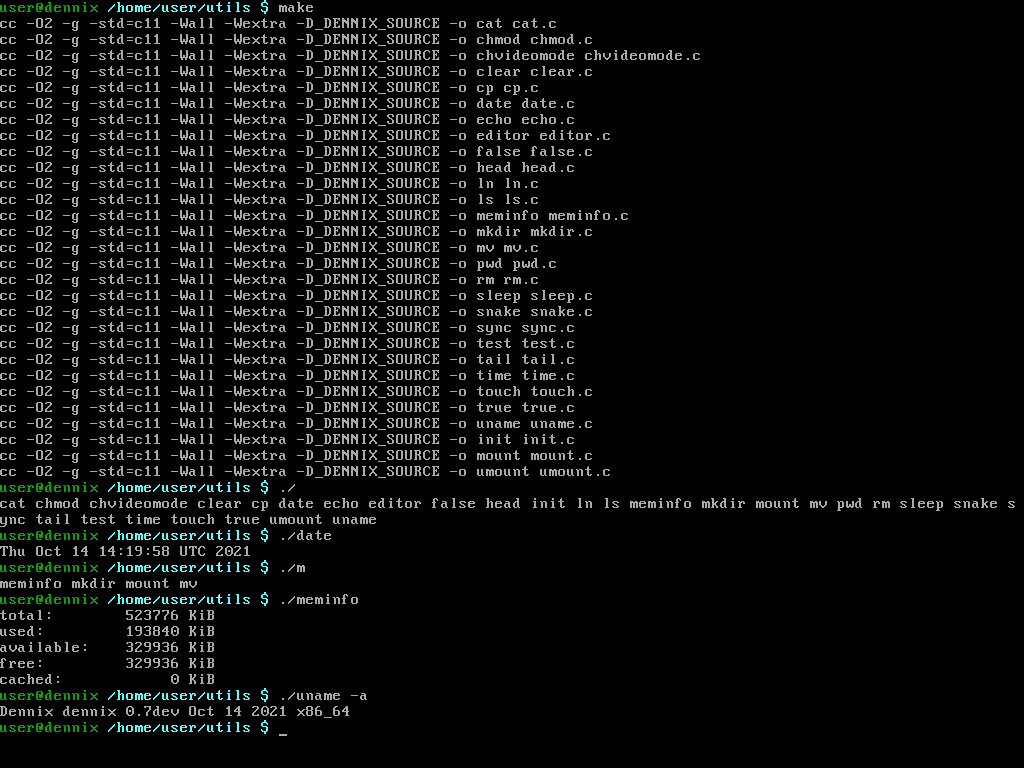Click 'false.c' in compile output
This screenshot has height=768, width=1024.
coord(561,152)
